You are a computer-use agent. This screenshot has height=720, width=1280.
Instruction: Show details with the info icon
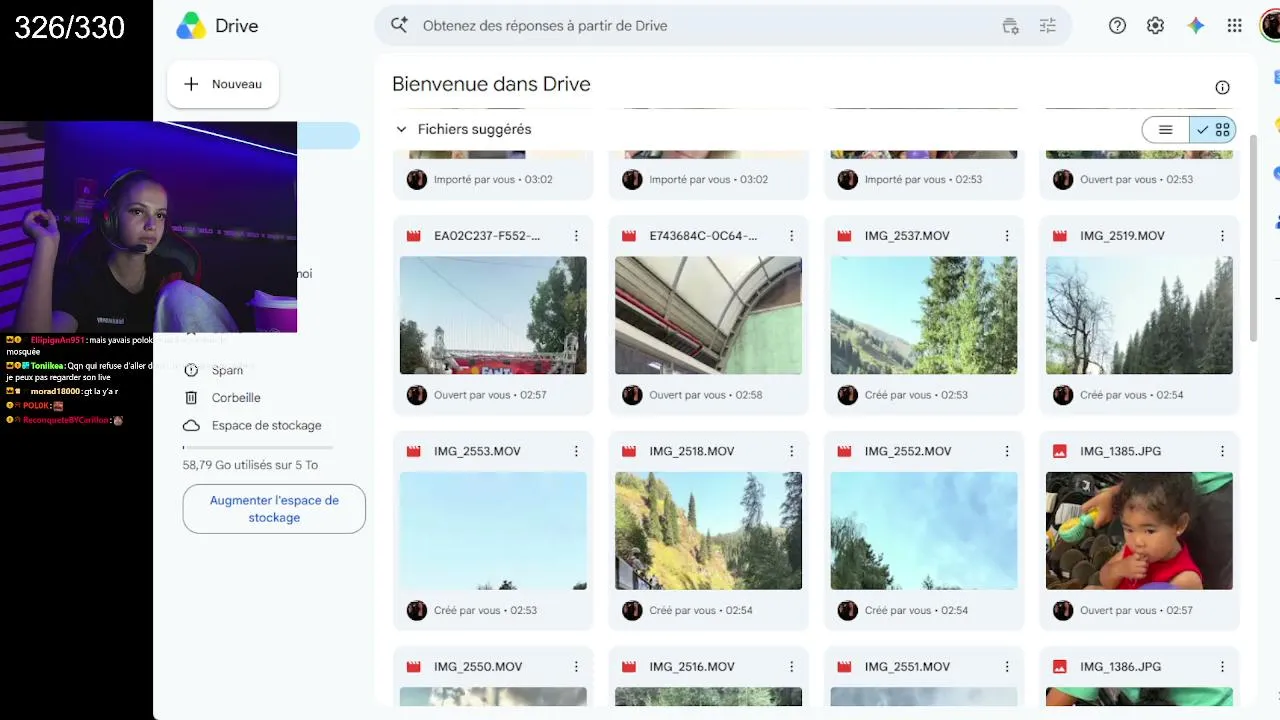1222,87
